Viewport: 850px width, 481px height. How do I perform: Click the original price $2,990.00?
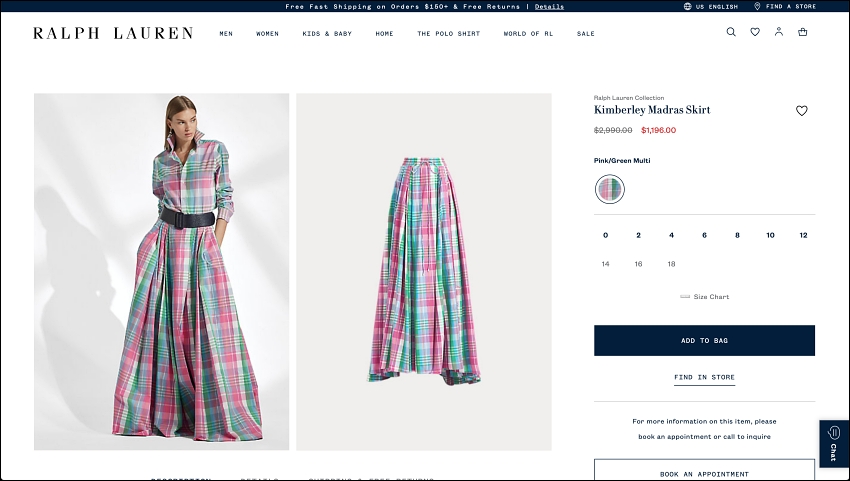(x=613, y=130)
